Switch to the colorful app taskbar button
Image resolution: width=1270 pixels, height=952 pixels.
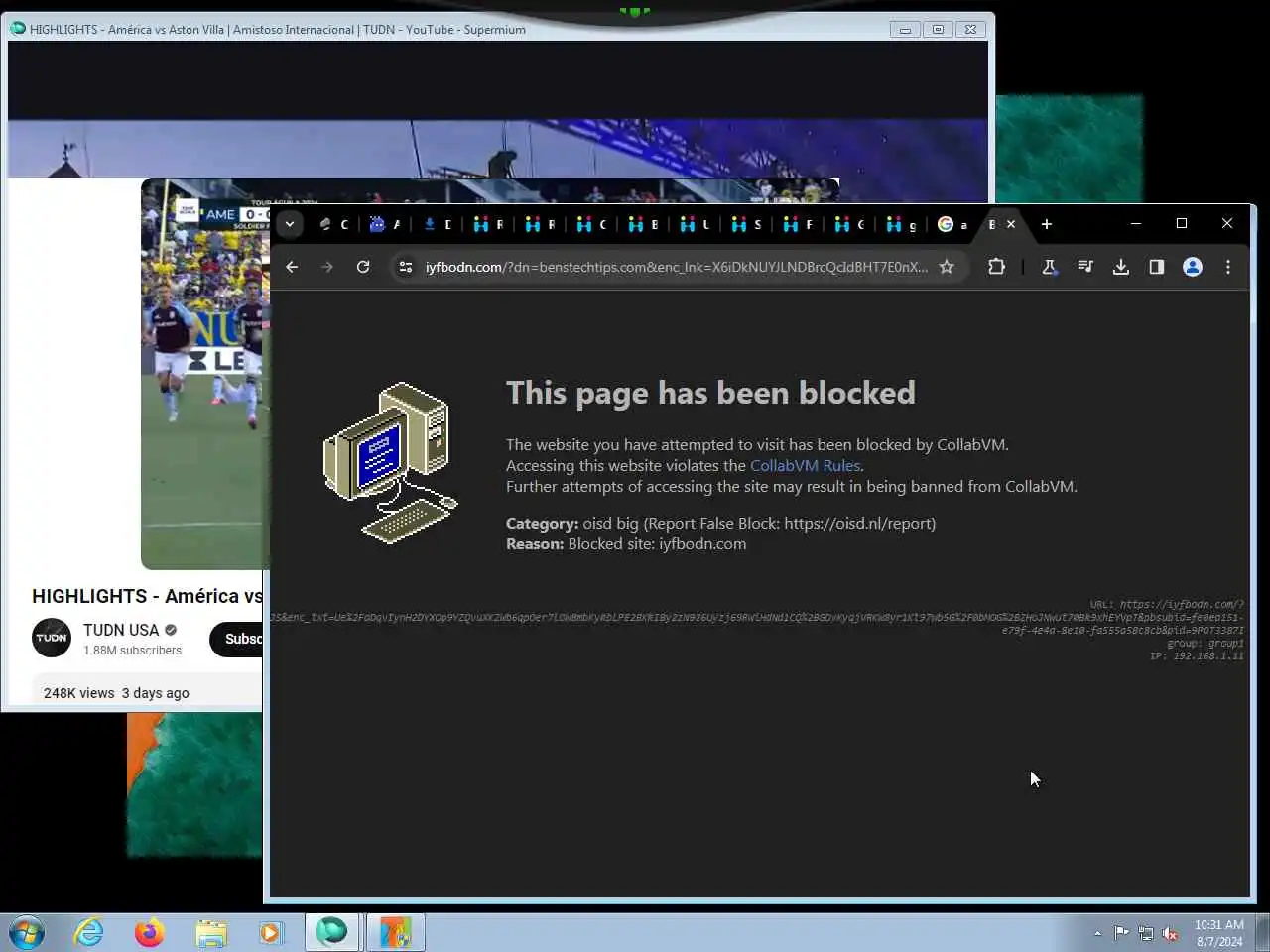point(396,932)
